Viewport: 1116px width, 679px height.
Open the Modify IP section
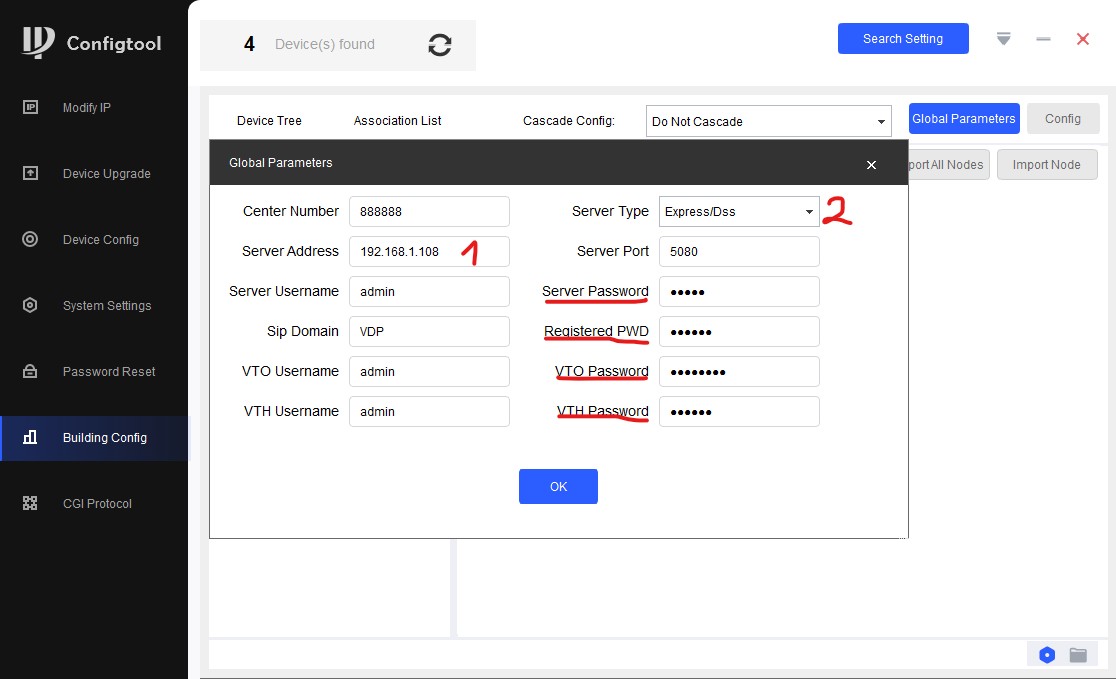[86, 108]
